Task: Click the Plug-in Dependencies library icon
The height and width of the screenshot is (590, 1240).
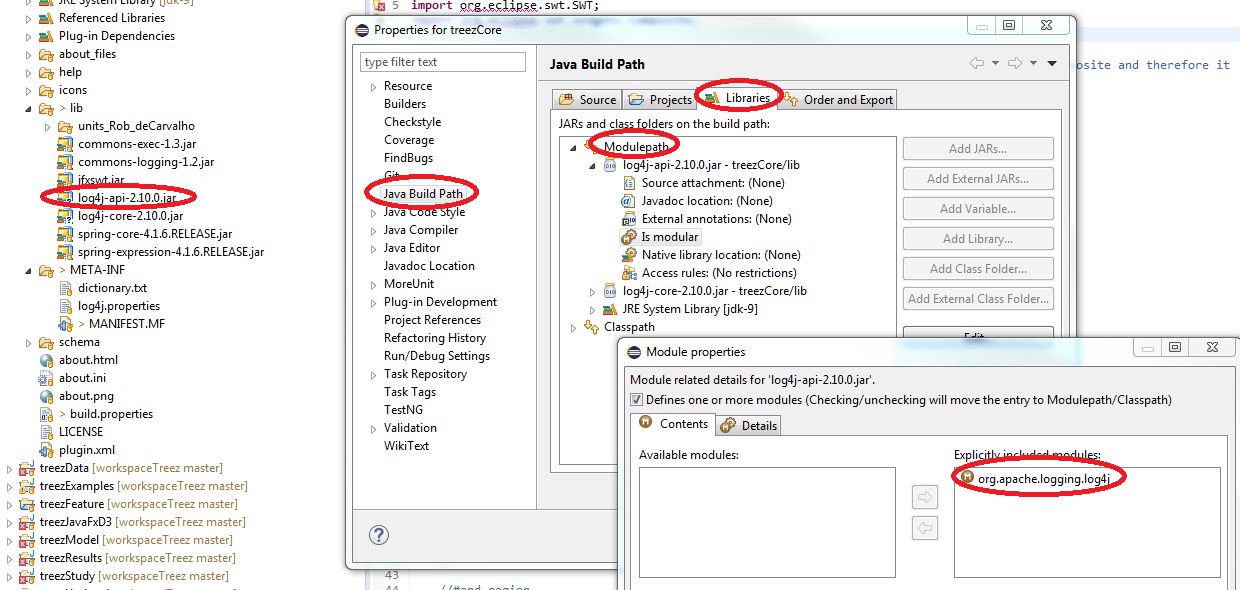Action: tap(47, 36)
